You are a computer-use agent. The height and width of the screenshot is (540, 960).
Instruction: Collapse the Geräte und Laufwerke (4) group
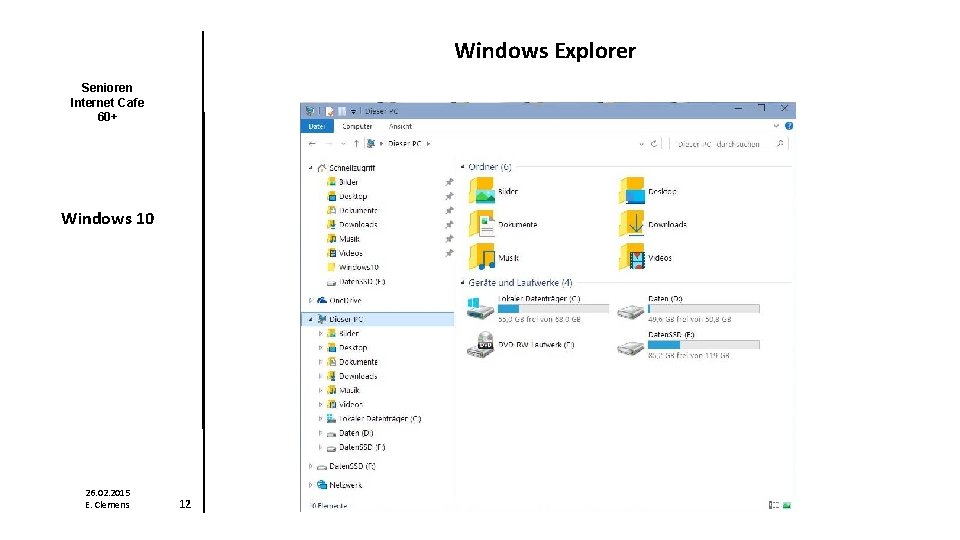(x=462, y=283)
